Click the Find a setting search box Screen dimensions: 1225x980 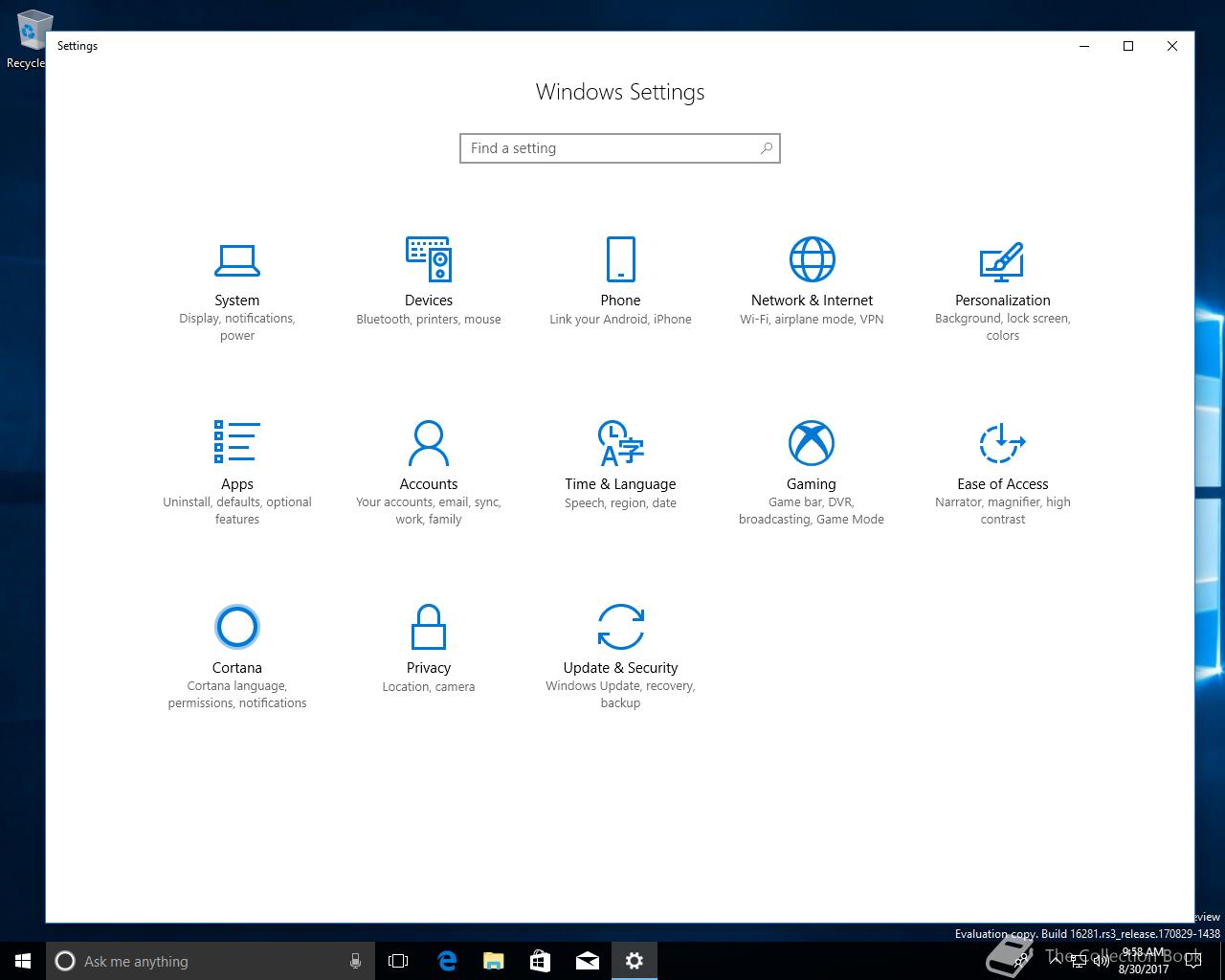tap(620, 148)
